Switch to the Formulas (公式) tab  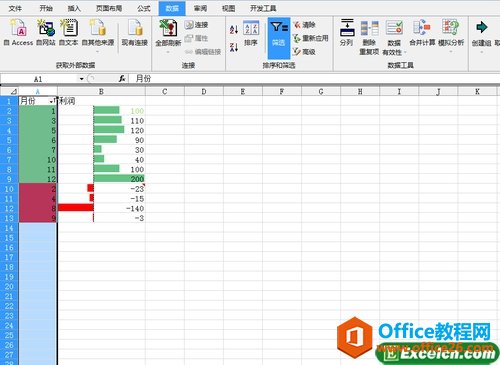tap(144, 8)
